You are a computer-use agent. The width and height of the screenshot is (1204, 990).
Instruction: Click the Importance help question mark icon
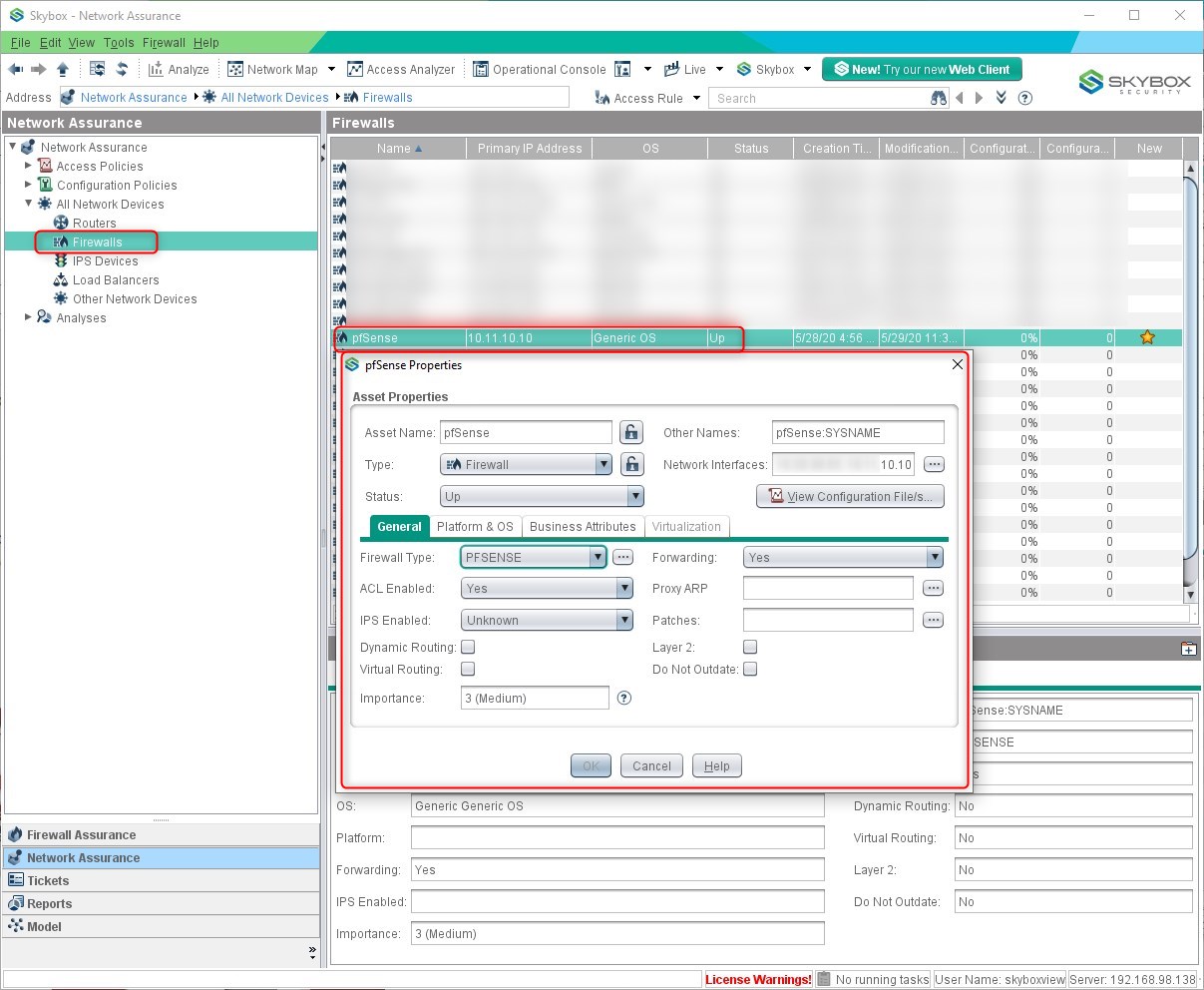[x=624, y=698]
